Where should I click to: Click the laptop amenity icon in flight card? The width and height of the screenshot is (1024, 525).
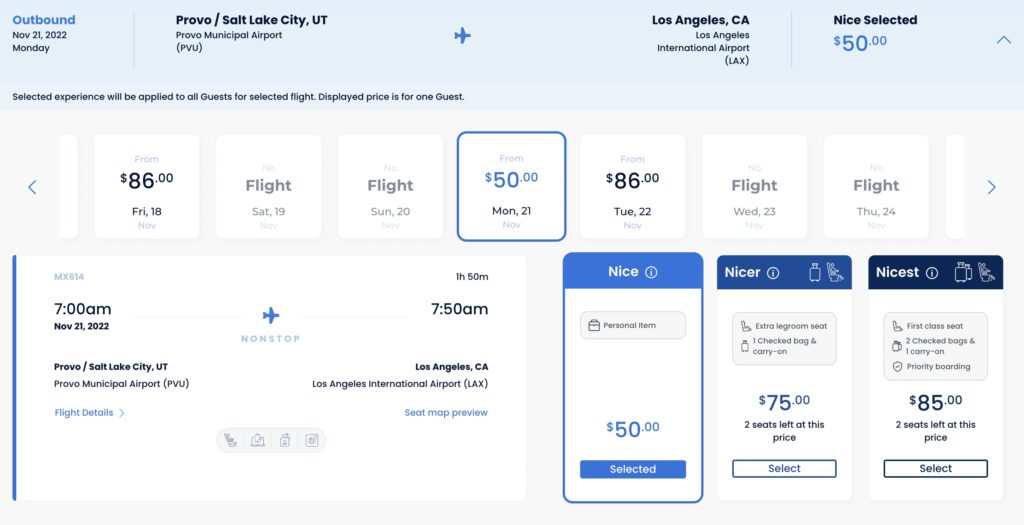(258, 440)
